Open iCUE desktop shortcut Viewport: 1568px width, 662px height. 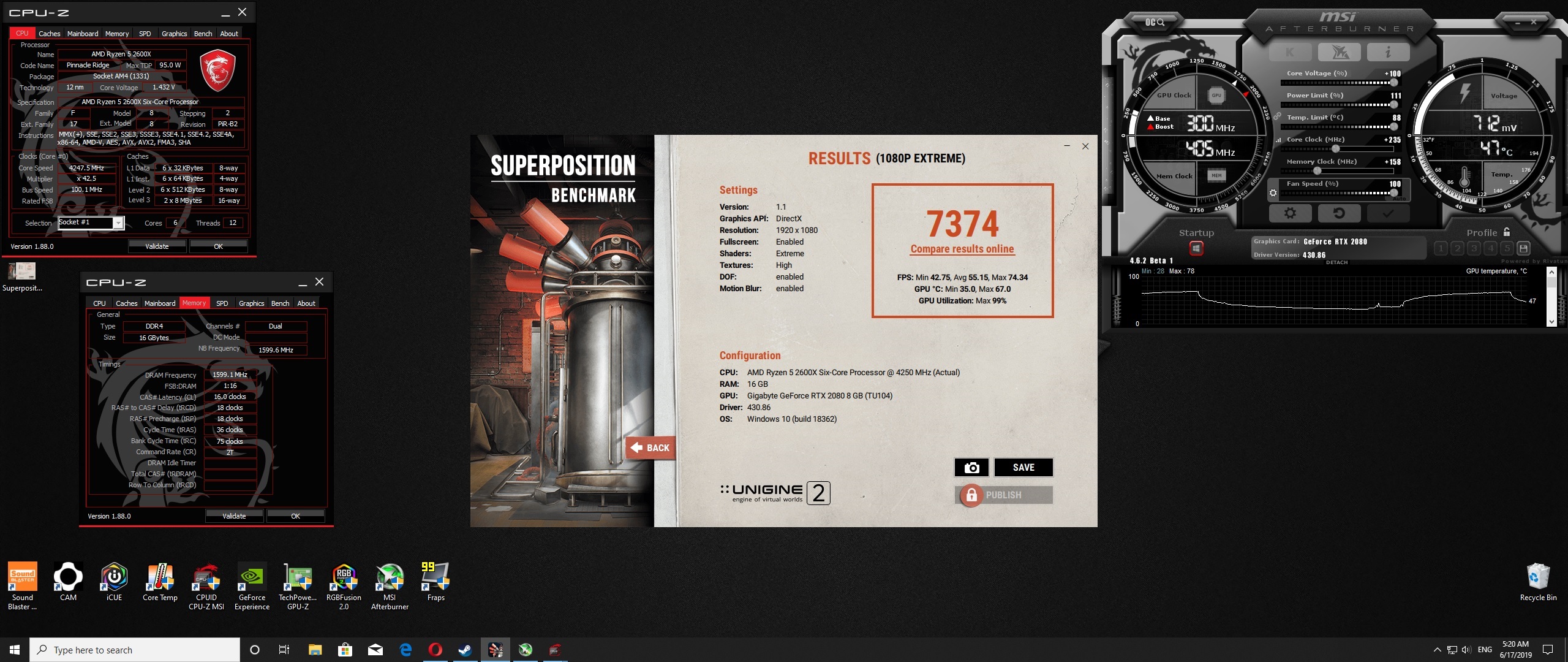[x=114, y=582]
